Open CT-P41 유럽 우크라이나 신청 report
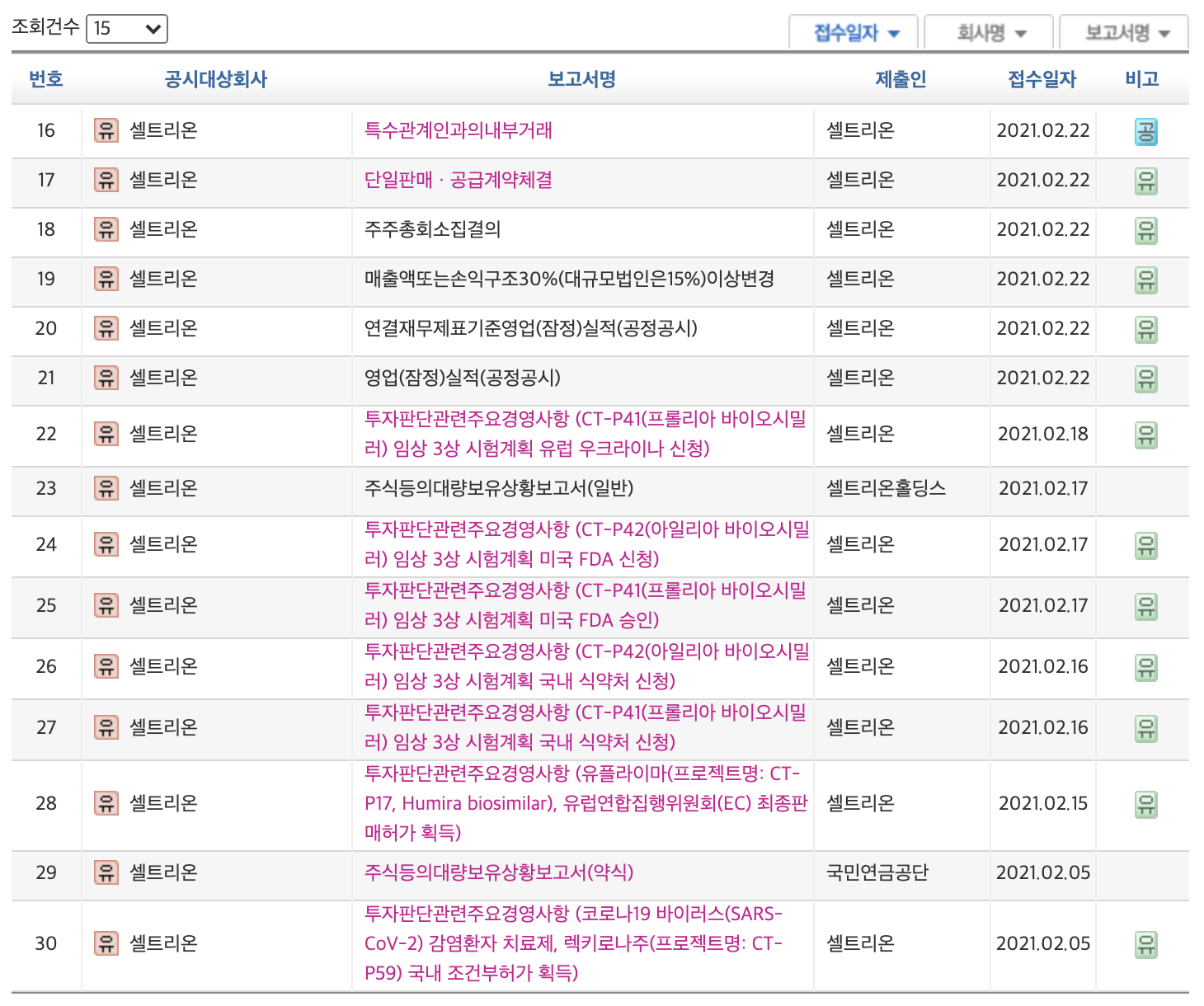 [586, 434]
